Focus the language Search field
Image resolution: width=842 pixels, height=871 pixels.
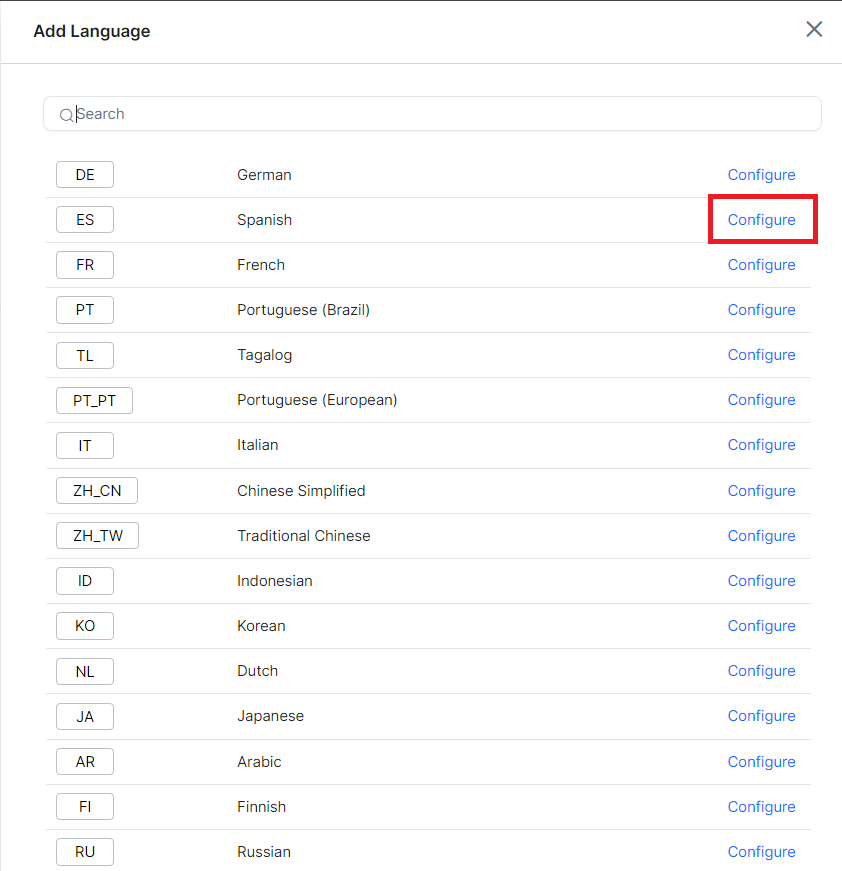tap(440, 114)
